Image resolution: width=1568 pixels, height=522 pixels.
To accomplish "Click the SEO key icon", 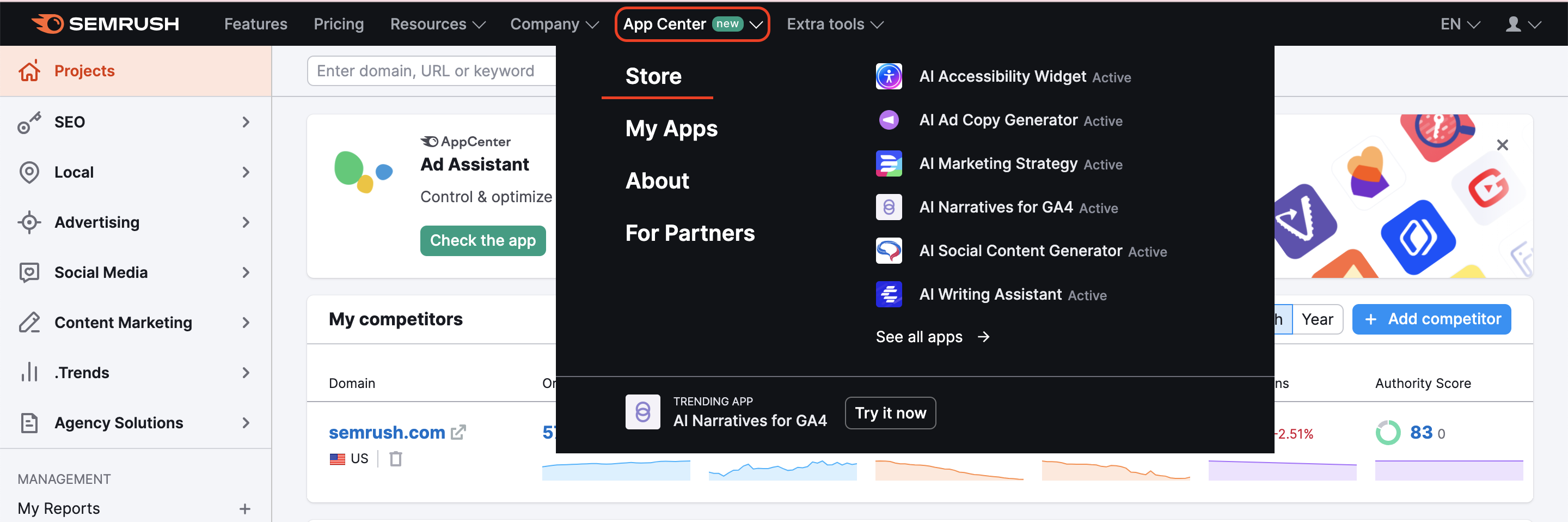I will (x=29, y=122).
